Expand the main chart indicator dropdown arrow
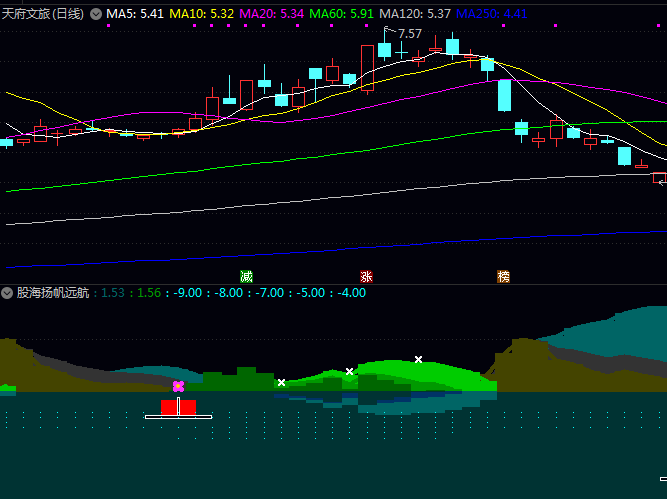 96,14
